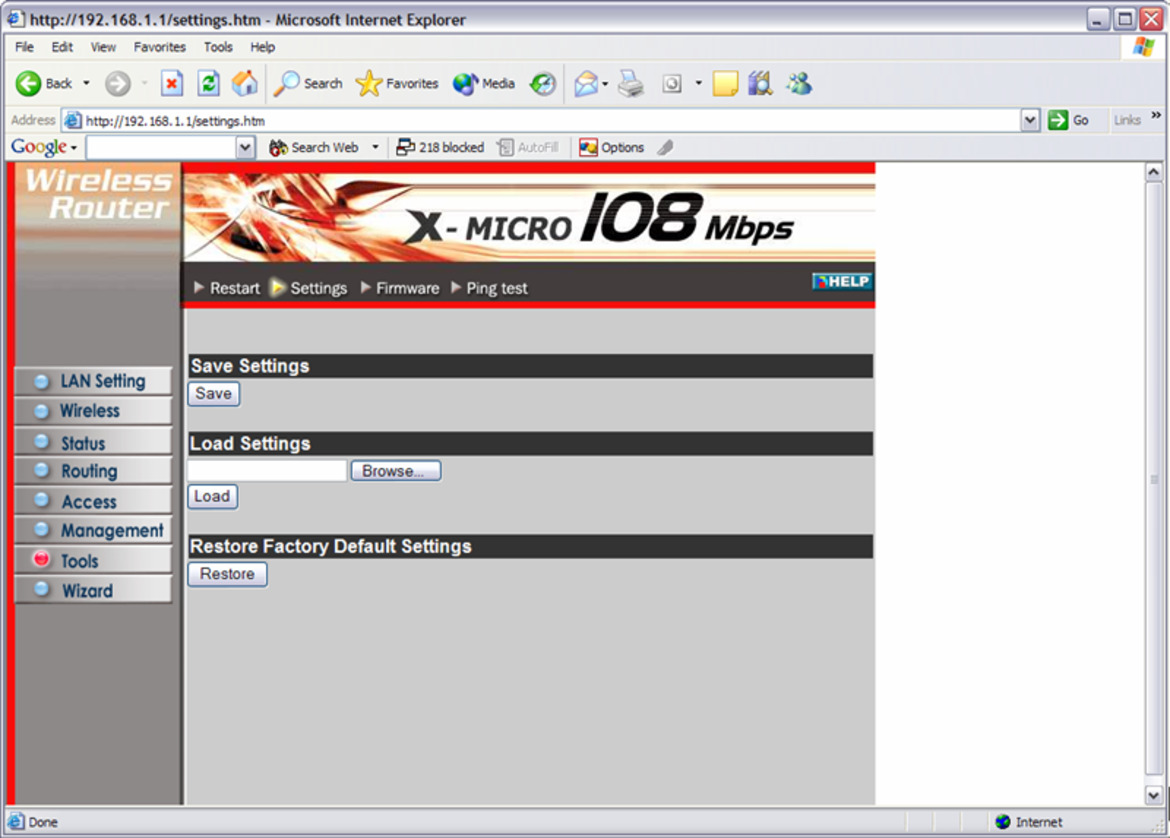Open the Tools menu in menu bar
The image size is (1170, 838).
click(x=218, y=47)
